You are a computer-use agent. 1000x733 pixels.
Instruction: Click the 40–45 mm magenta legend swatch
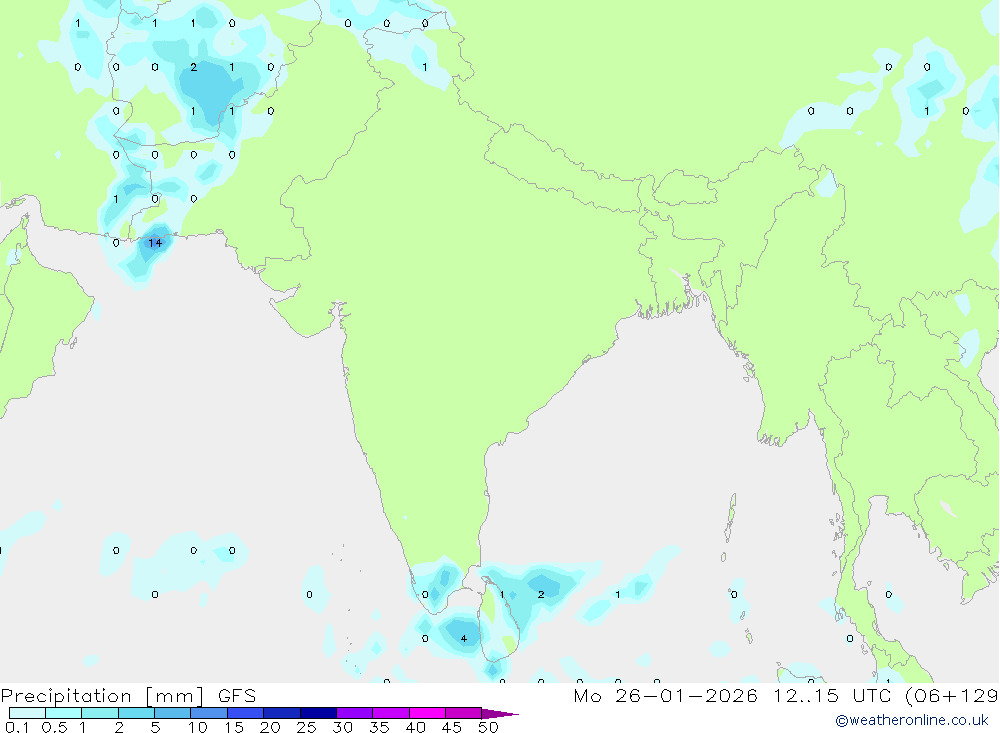[427, 713]
